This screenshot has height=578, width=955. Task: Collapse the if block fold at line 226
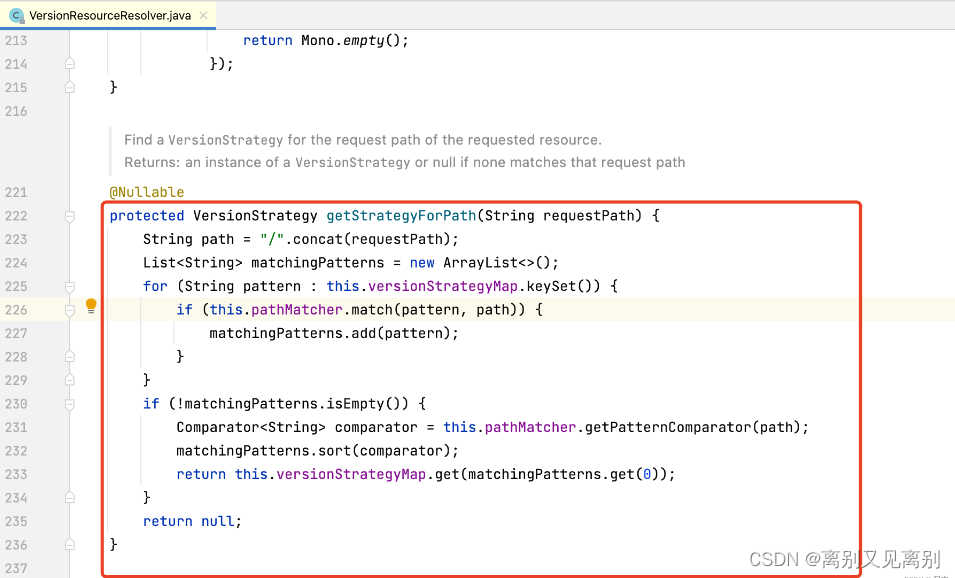[x=69, y=311]
